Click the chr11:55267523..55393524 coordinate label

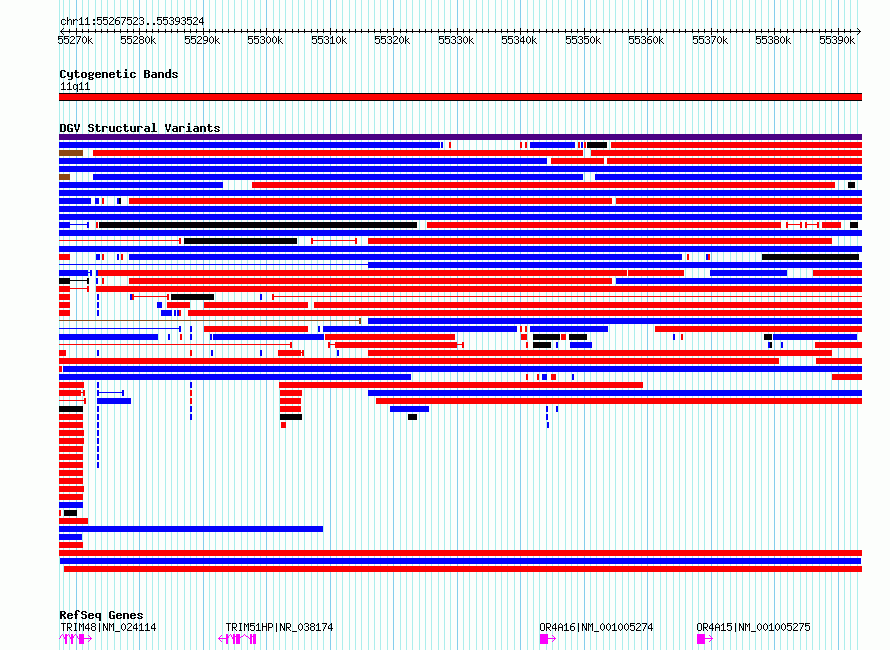(x=132, y=22)
